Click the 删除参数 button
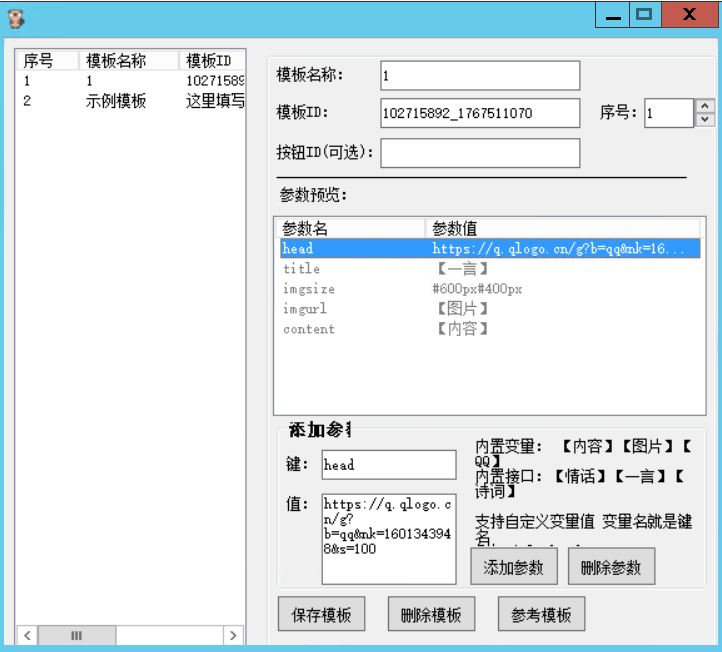 coord(611,567)
